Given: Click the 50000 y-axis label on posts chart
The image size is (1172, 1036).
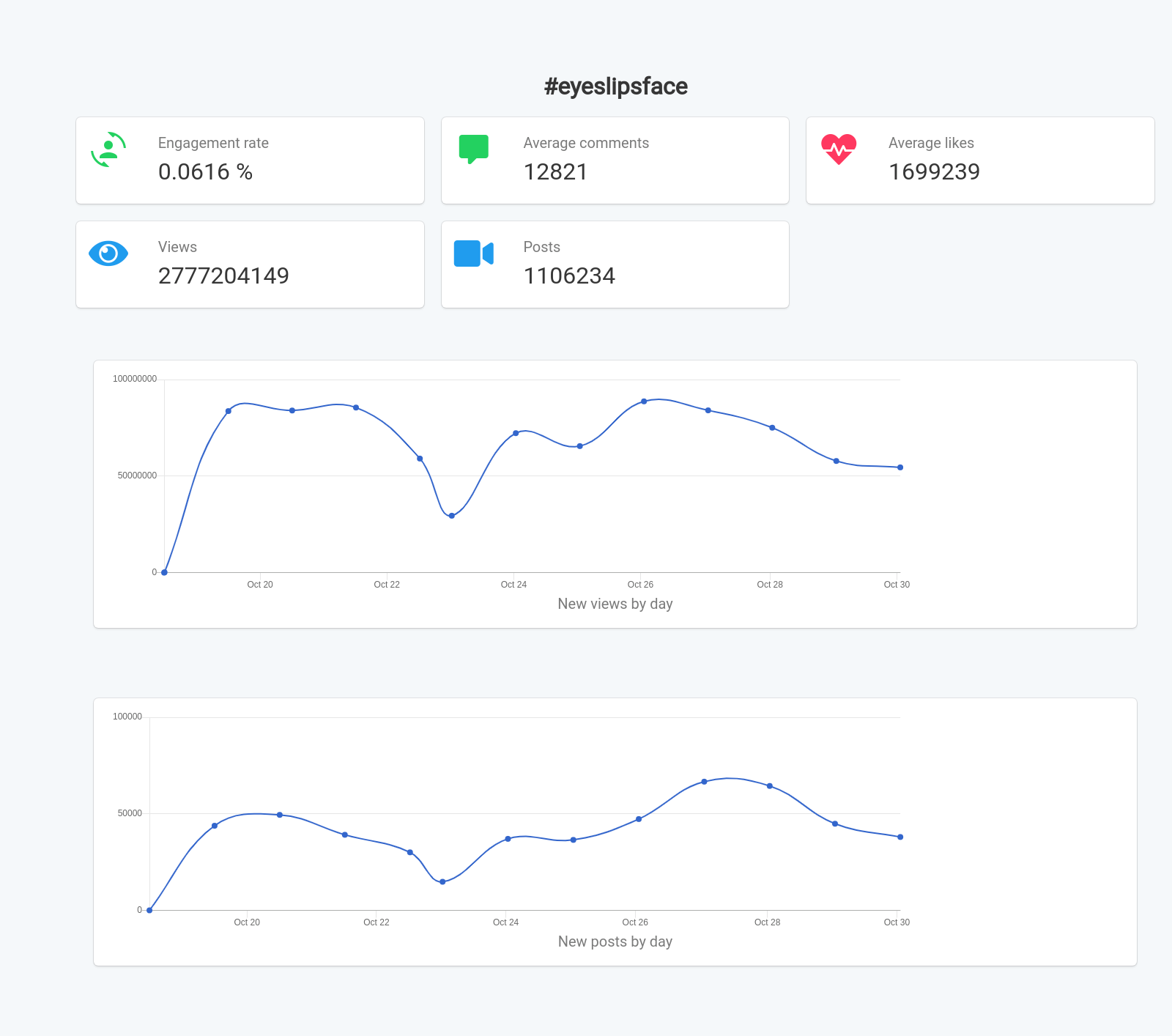Looking at the screenshot, I should (130, 813).
